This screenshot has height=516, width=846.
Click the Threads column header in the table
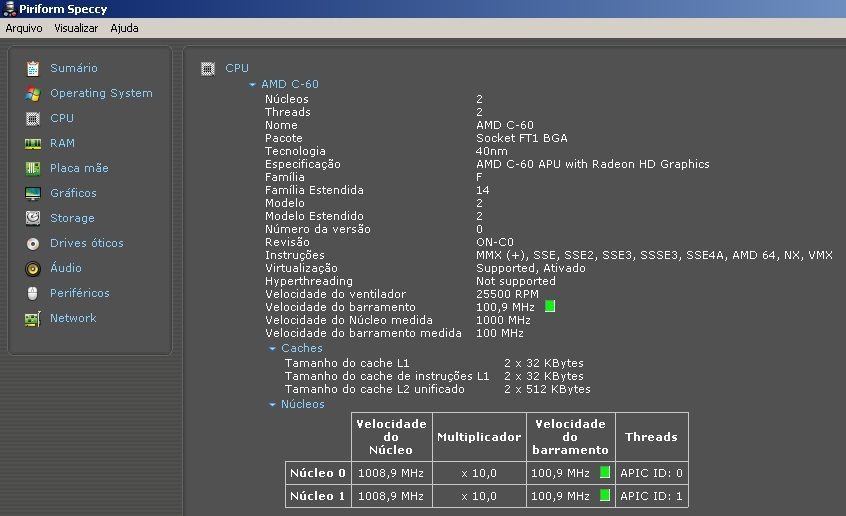(x=651, y=437)
